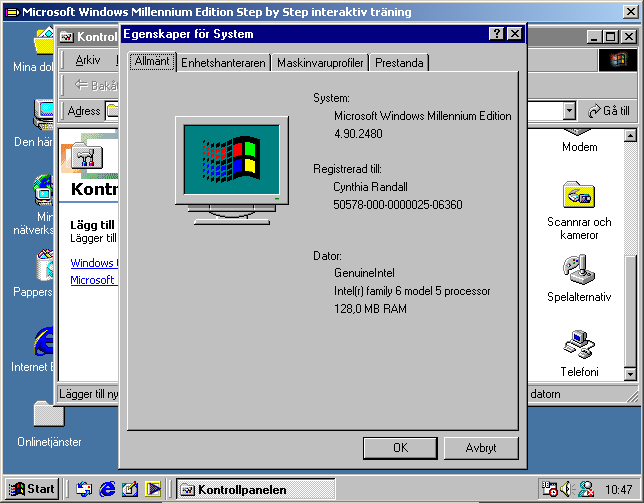Follow the Windows link in Kontrollpanelen

(x=94, y=263)
